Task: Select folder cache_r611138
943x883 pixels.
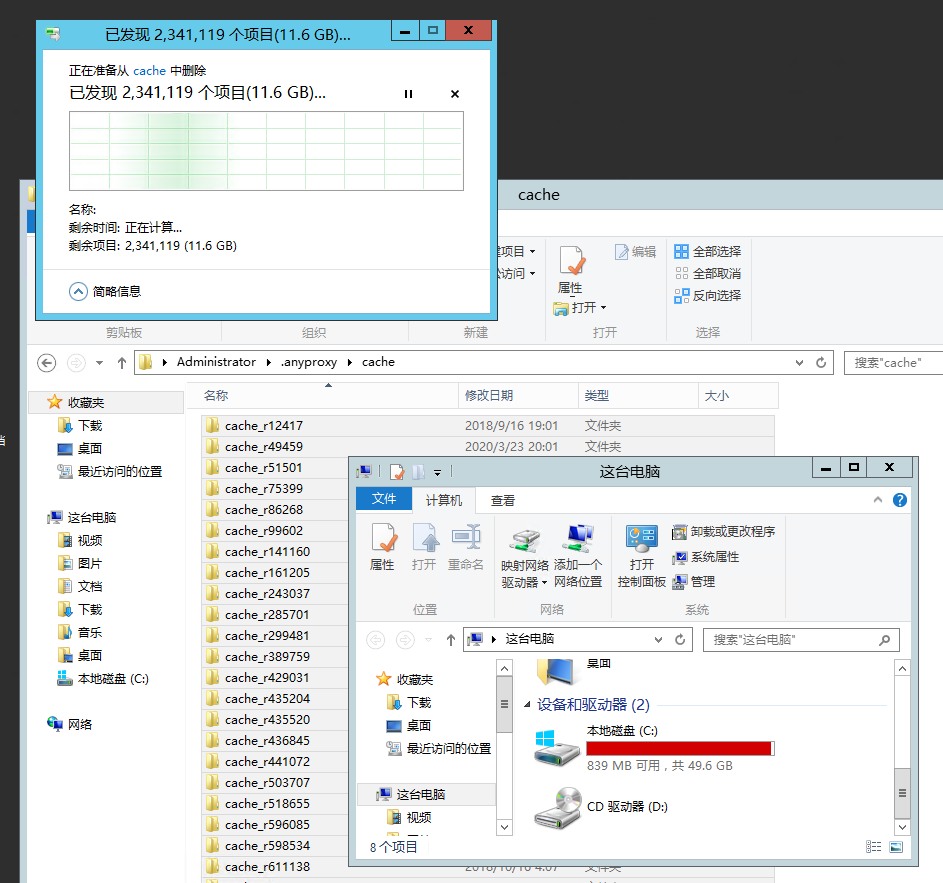Action: [x=275, y=867]
